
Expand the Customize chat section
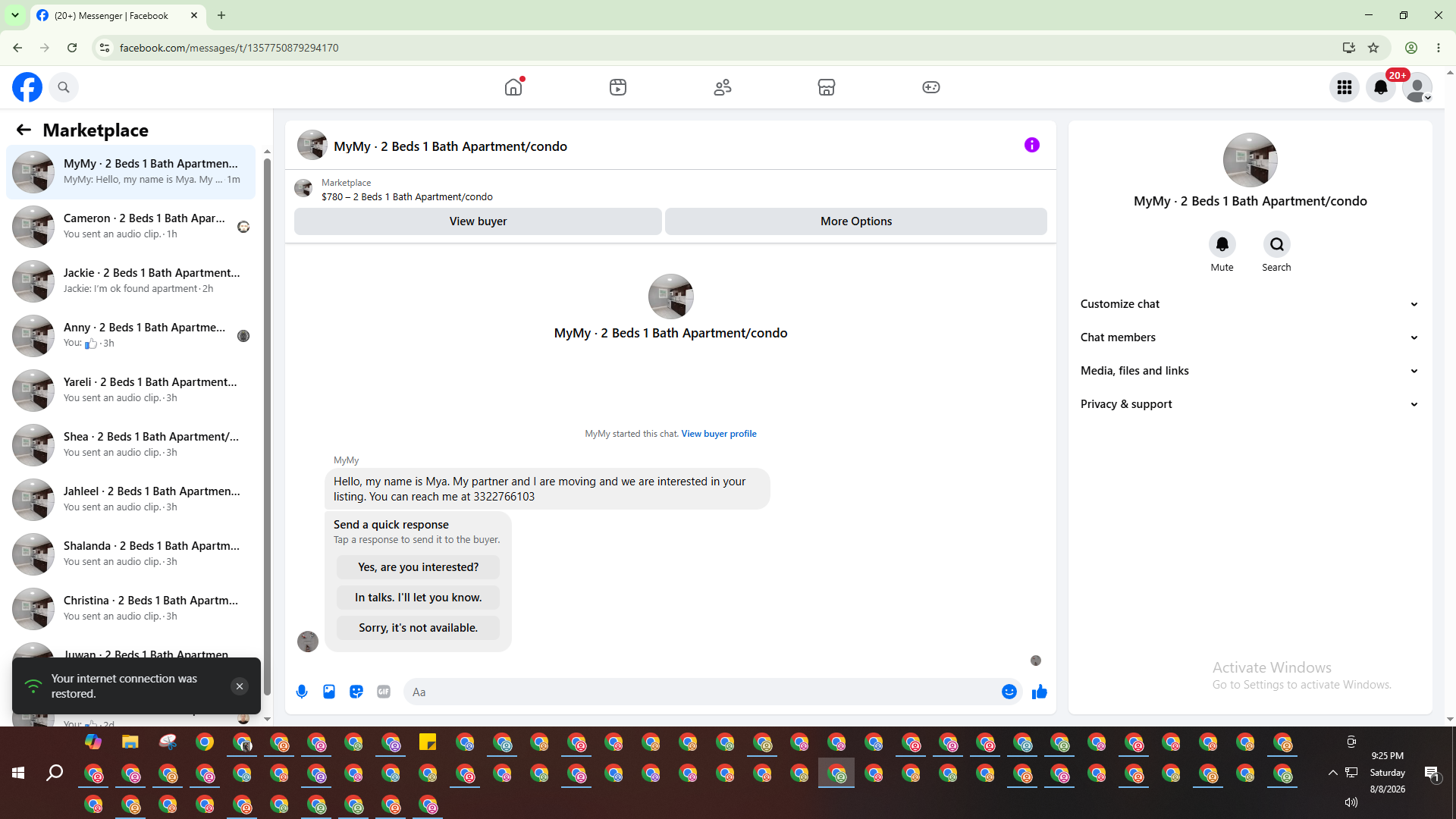(1250, 304)
